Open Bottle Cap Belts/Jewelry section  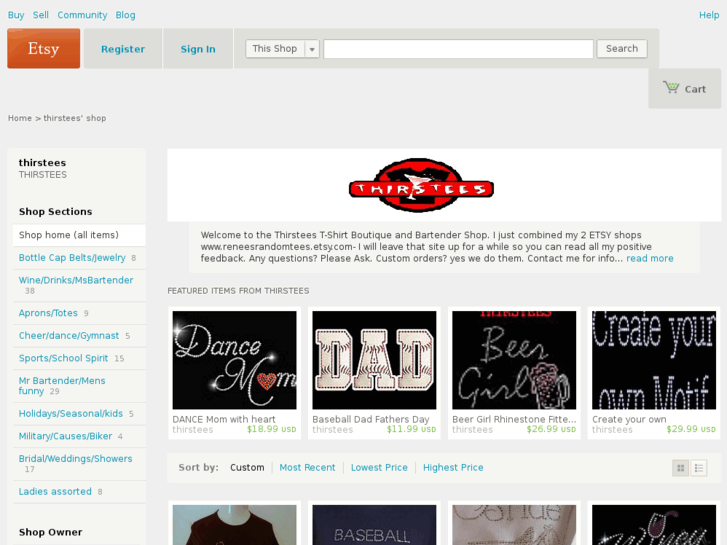point(72,257)
